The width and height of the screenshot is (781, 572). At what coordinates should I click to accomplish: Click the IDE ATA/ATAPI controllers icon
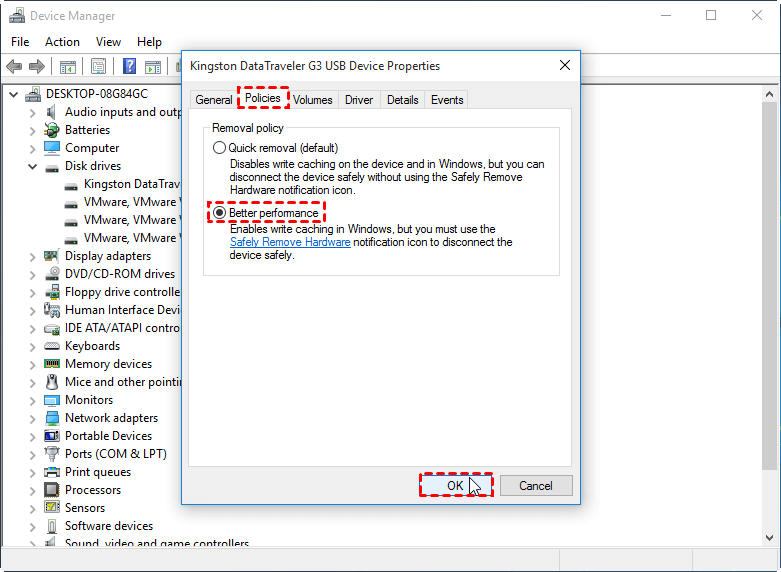click(52, 329)
